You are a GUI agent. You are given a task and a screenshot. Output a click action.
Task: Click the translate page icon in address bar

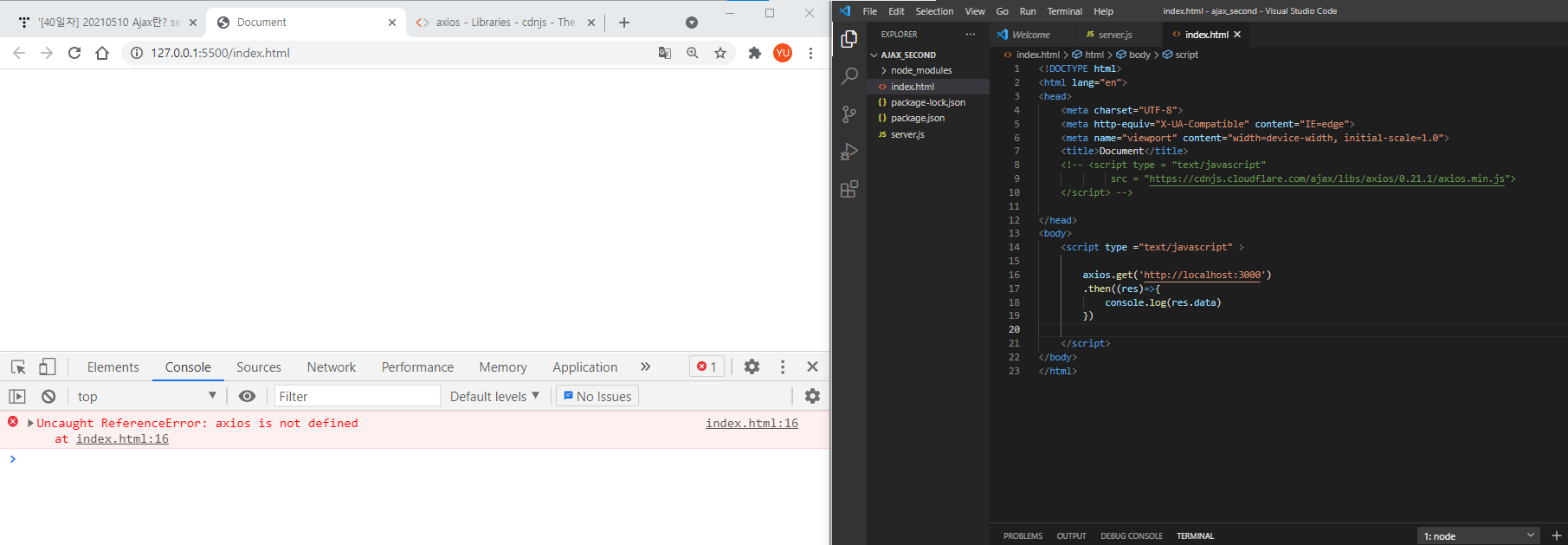tap(665, 53)
